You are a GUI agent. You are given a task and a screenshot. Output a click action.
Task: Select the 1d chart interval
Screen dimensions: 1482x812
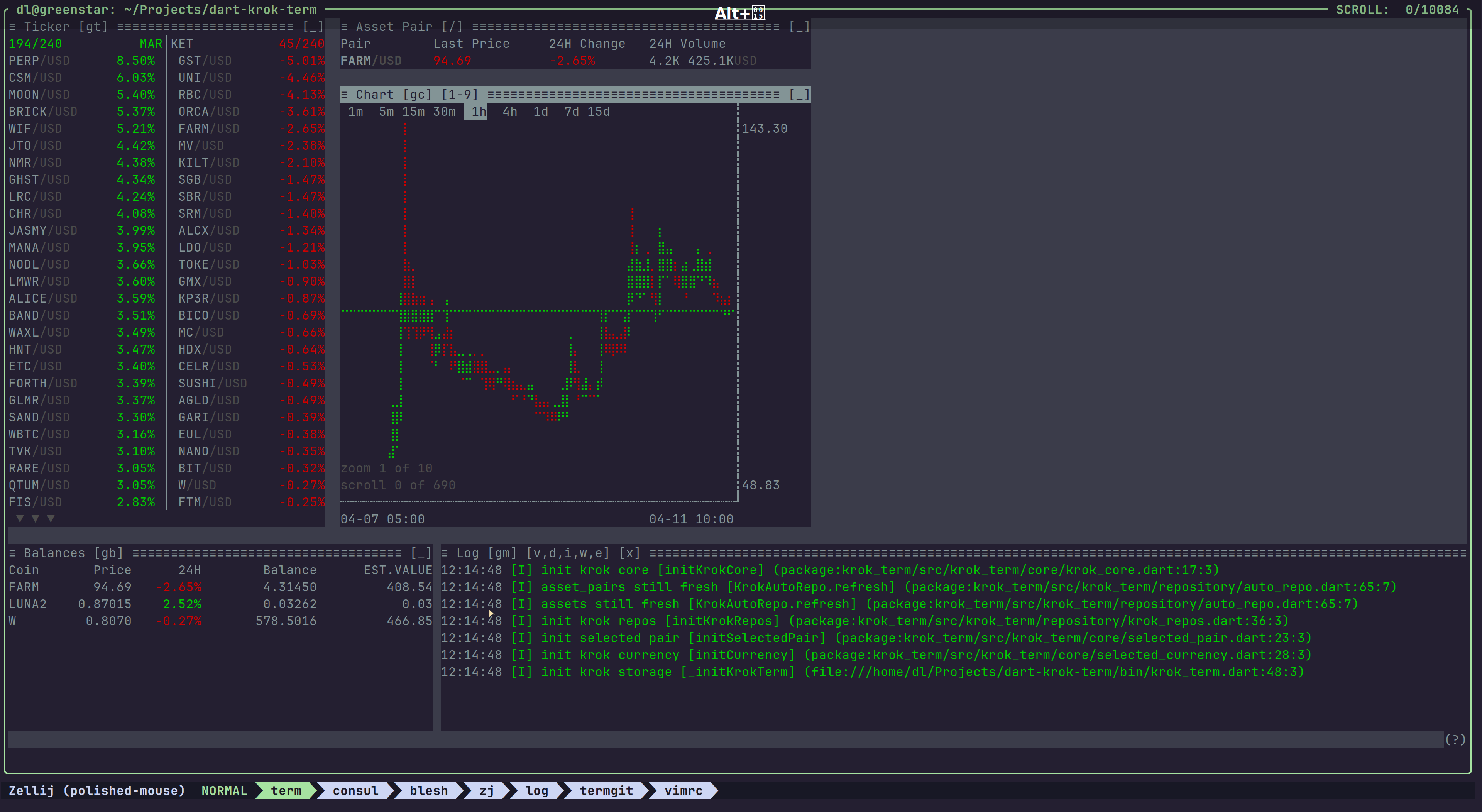541,112
